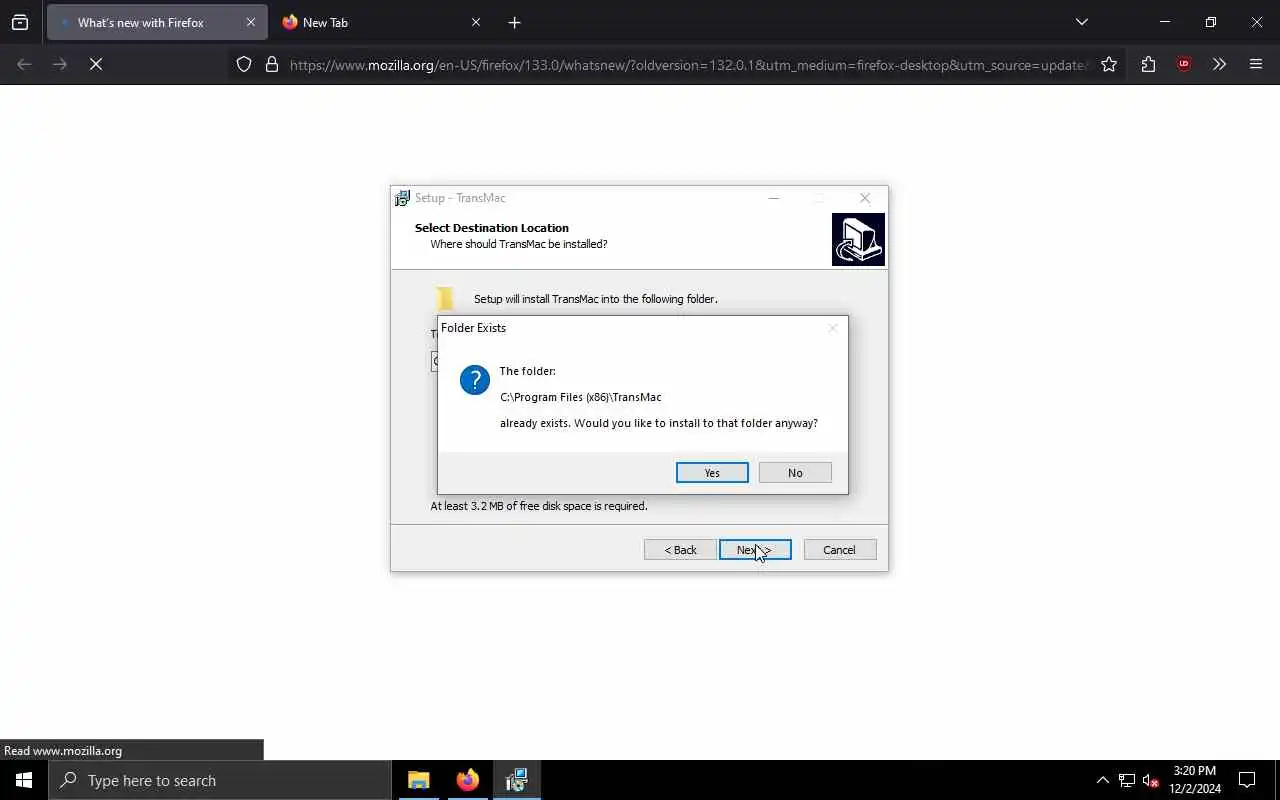
Task: Click the taskbar search box
Action: click(x=220, y=780)
